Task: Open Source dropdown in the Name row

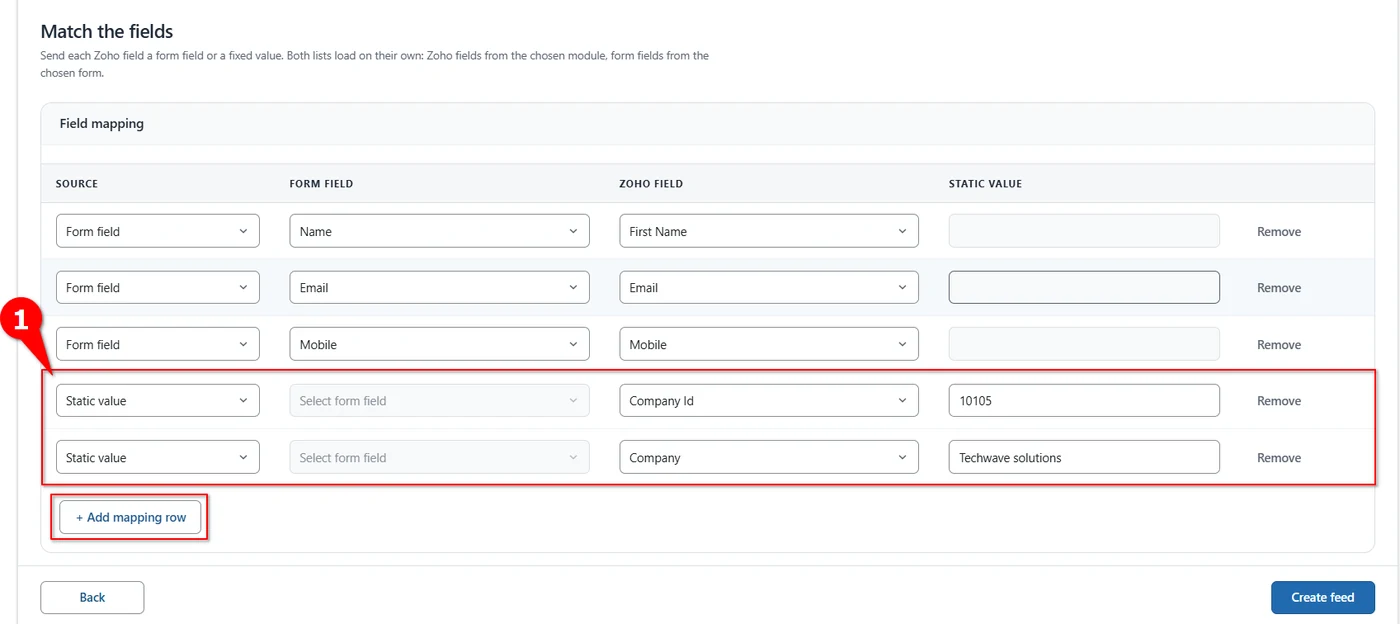Action: pos(158,231)
